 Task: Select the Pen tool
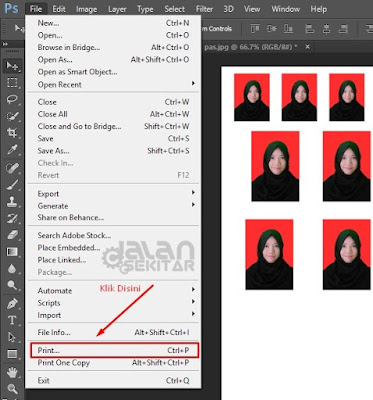[12, 303]
